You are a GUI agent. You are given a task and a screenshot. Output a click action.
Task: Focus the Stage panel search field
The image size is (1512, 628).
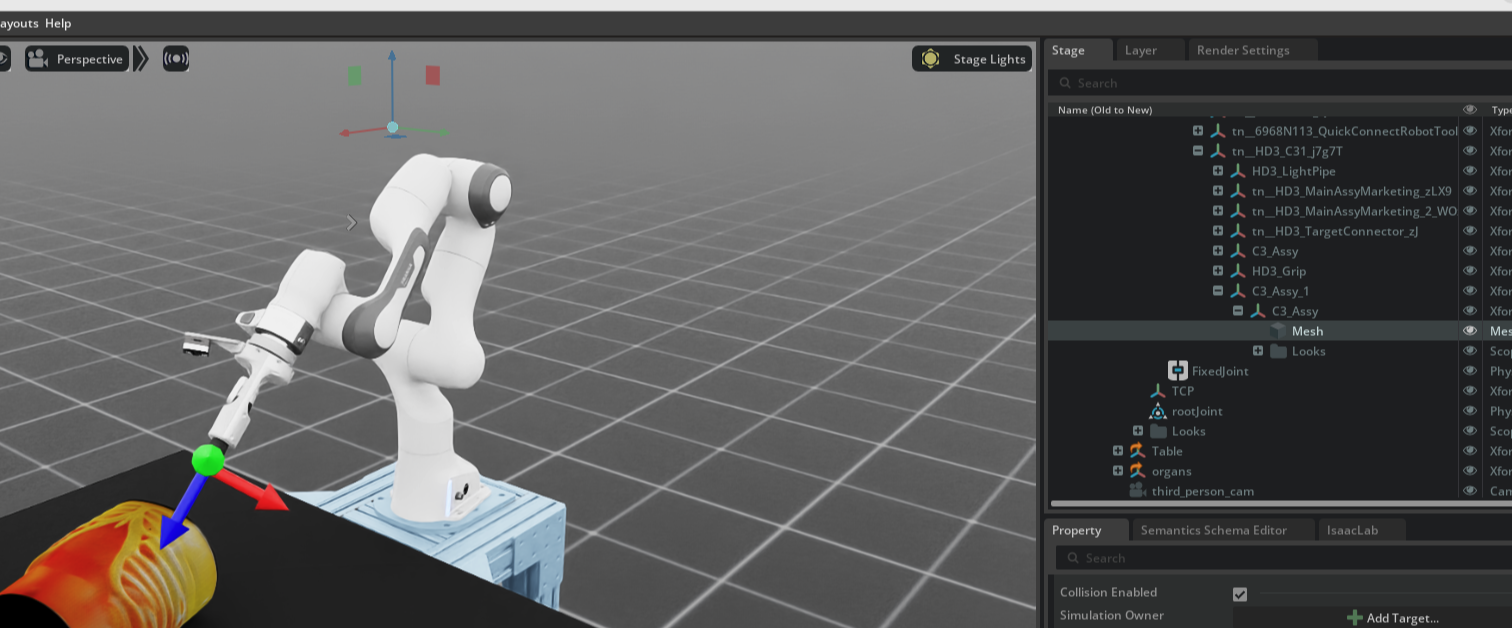tap(1279, 83)
